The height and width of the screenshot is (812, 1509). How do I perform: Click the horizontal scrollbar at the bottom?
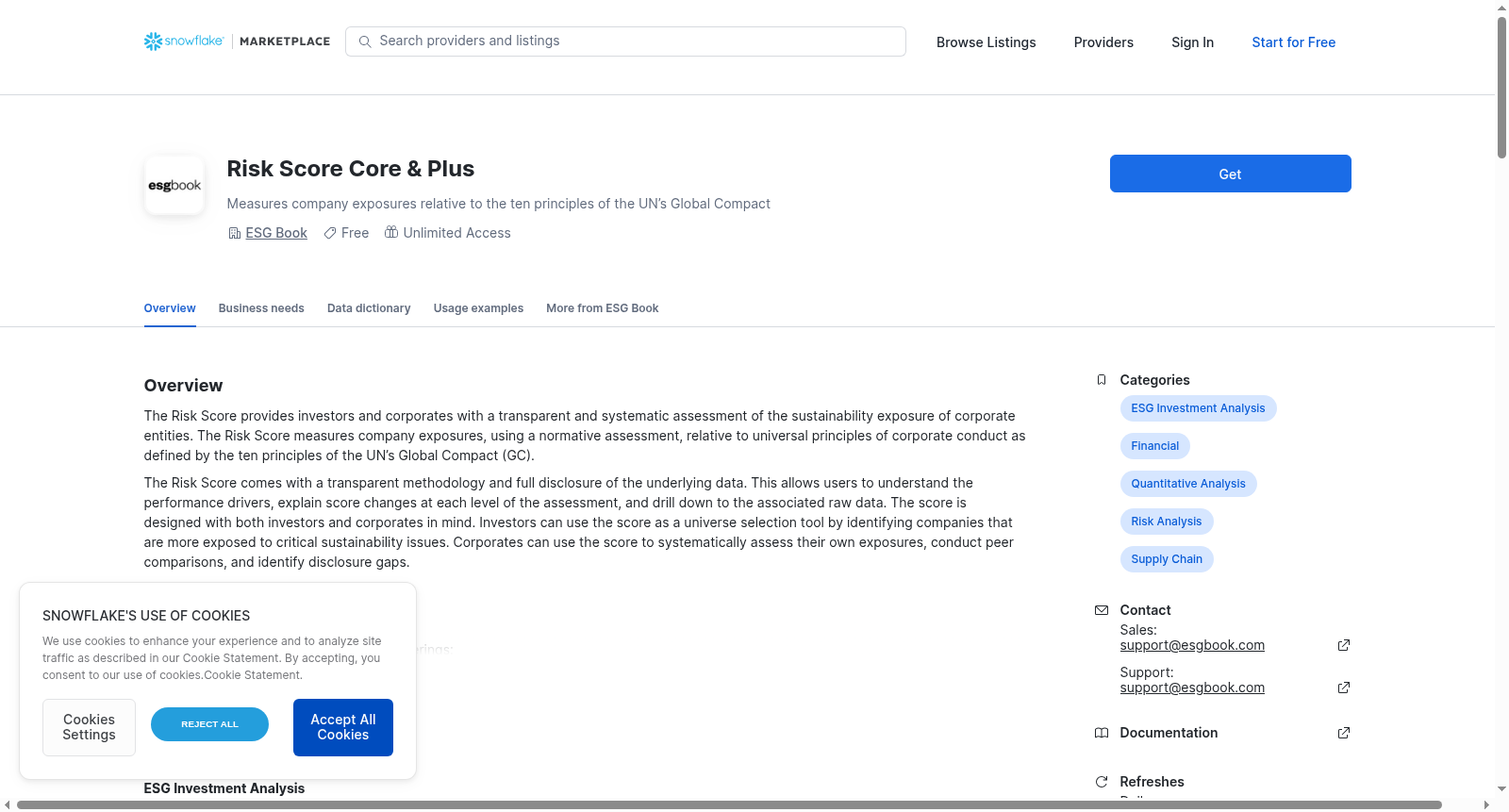tap(729, 804)
